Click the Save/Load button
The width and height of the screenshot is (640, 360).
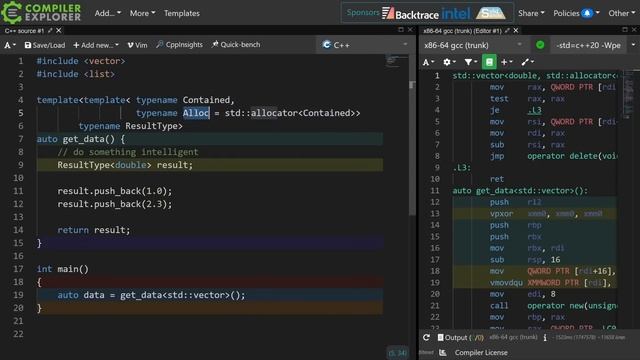coord(44,45)
